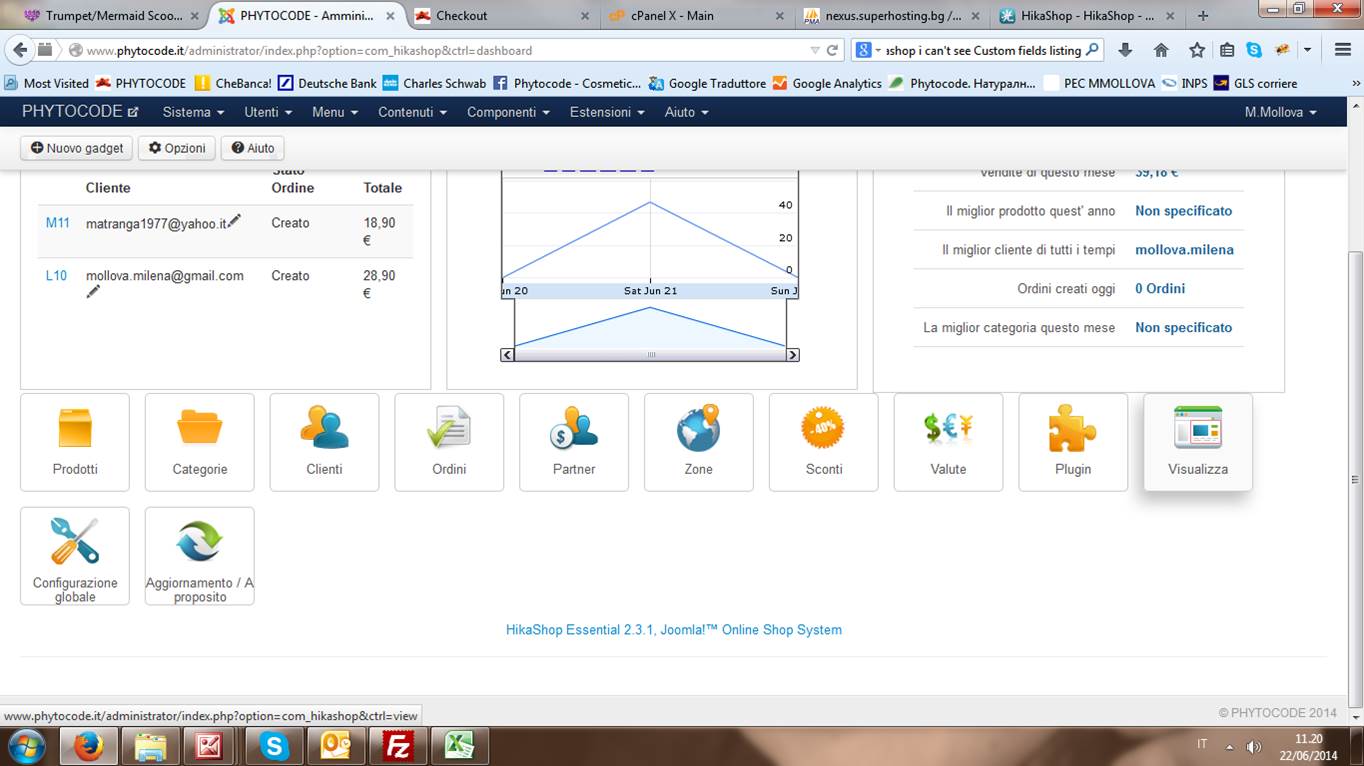The height and width of the screenshot is (766, 1364).
Task: Open Skype from the taskbar
Action: [x=273, y=746]
